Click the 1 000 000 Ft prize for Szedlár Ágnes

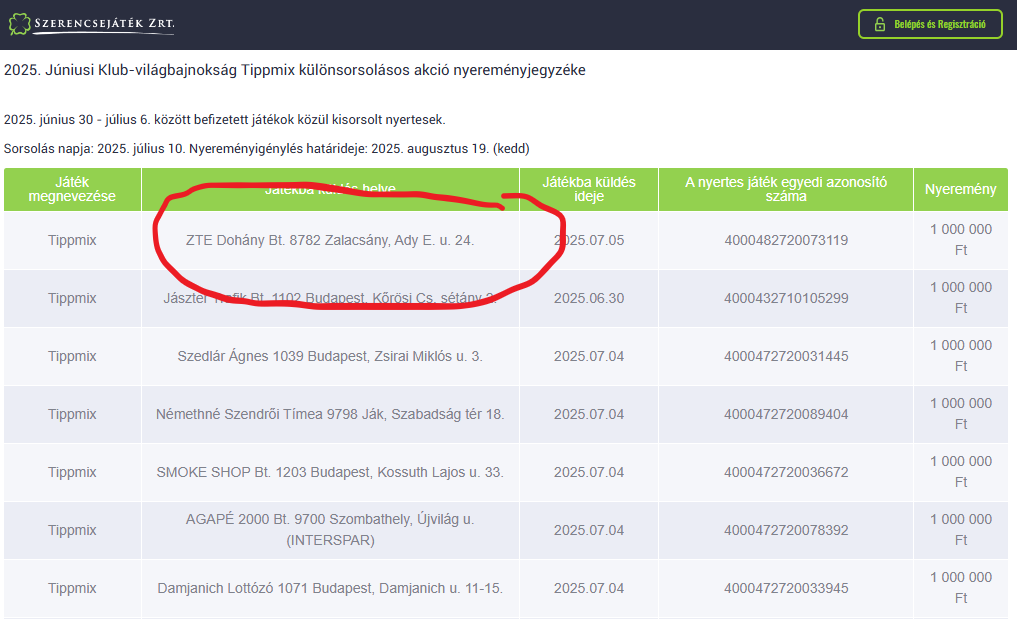961,356
